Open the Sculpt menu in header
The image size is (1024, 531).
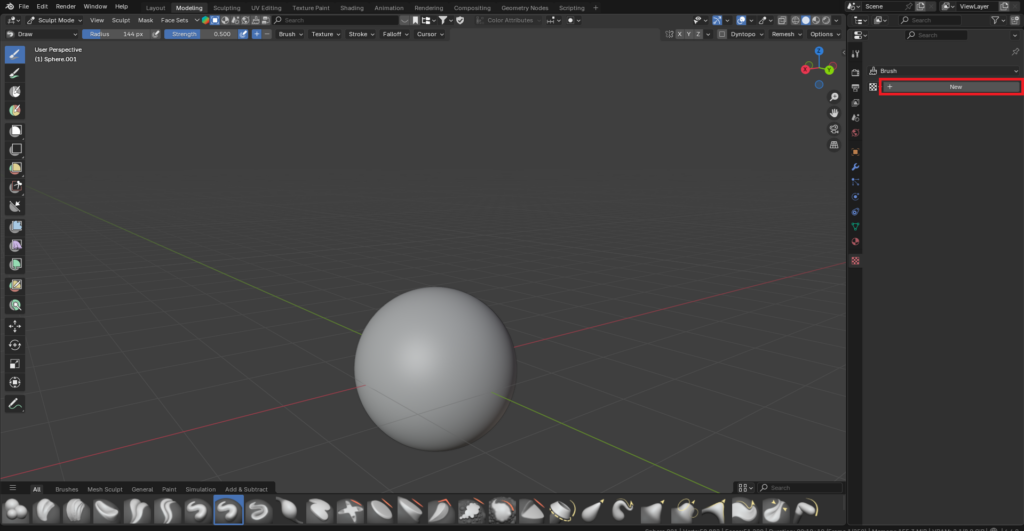[x=121, y=20]
